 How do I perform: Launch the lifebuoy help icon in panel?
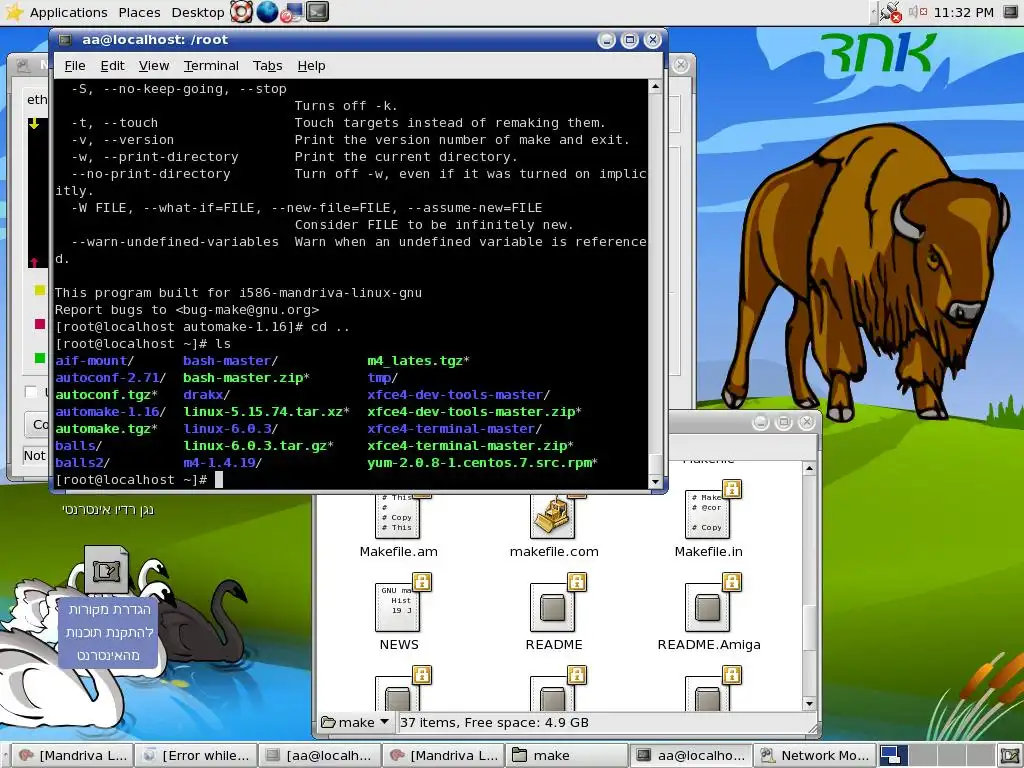click(242, 12)
